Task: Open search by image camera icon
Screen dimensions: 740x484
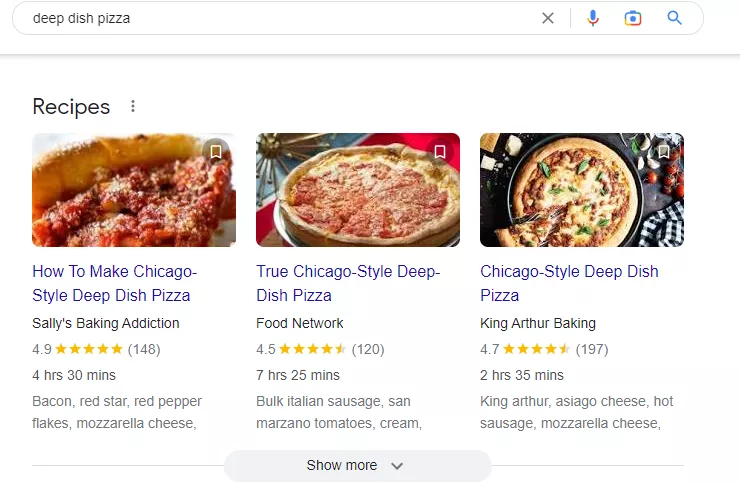Action: tap(632, 18)
